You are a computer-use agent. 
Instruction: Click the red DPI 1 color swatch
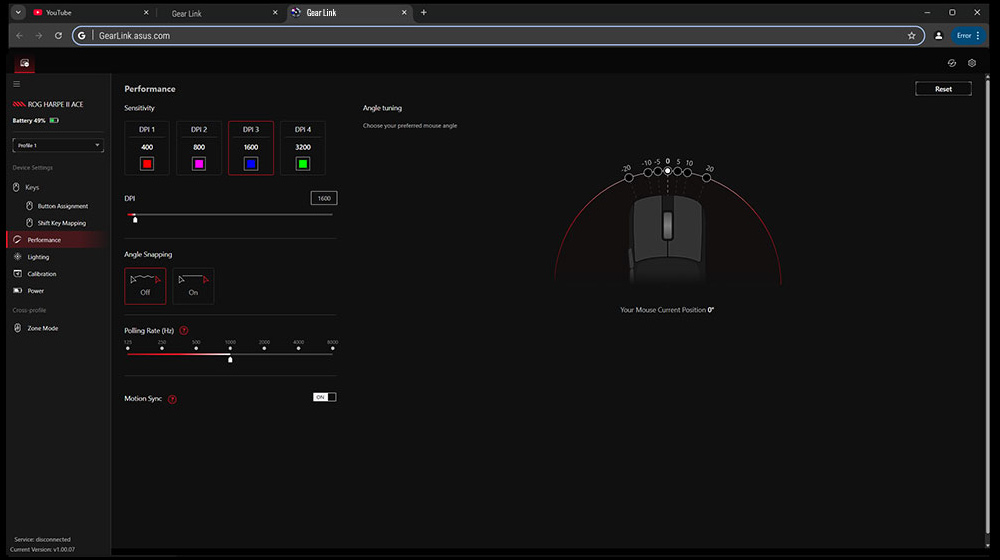coord(147,163)
